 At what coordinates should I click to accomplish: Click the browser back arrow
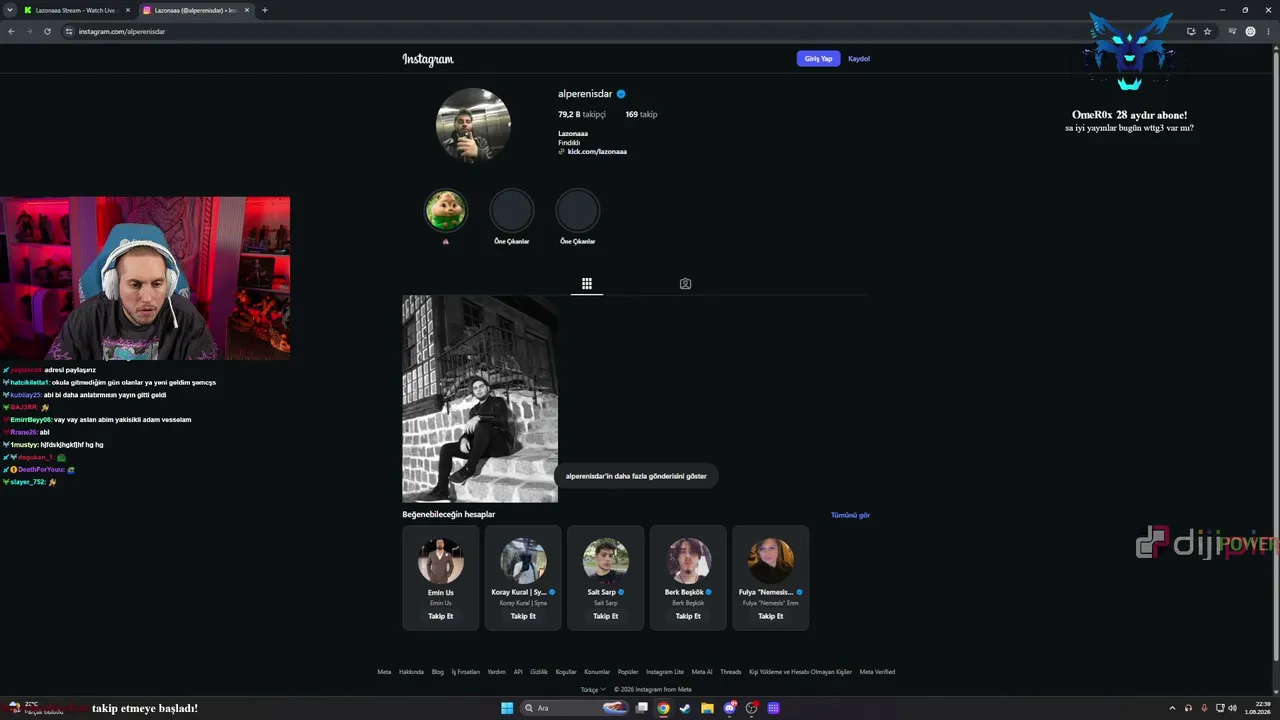11,31
